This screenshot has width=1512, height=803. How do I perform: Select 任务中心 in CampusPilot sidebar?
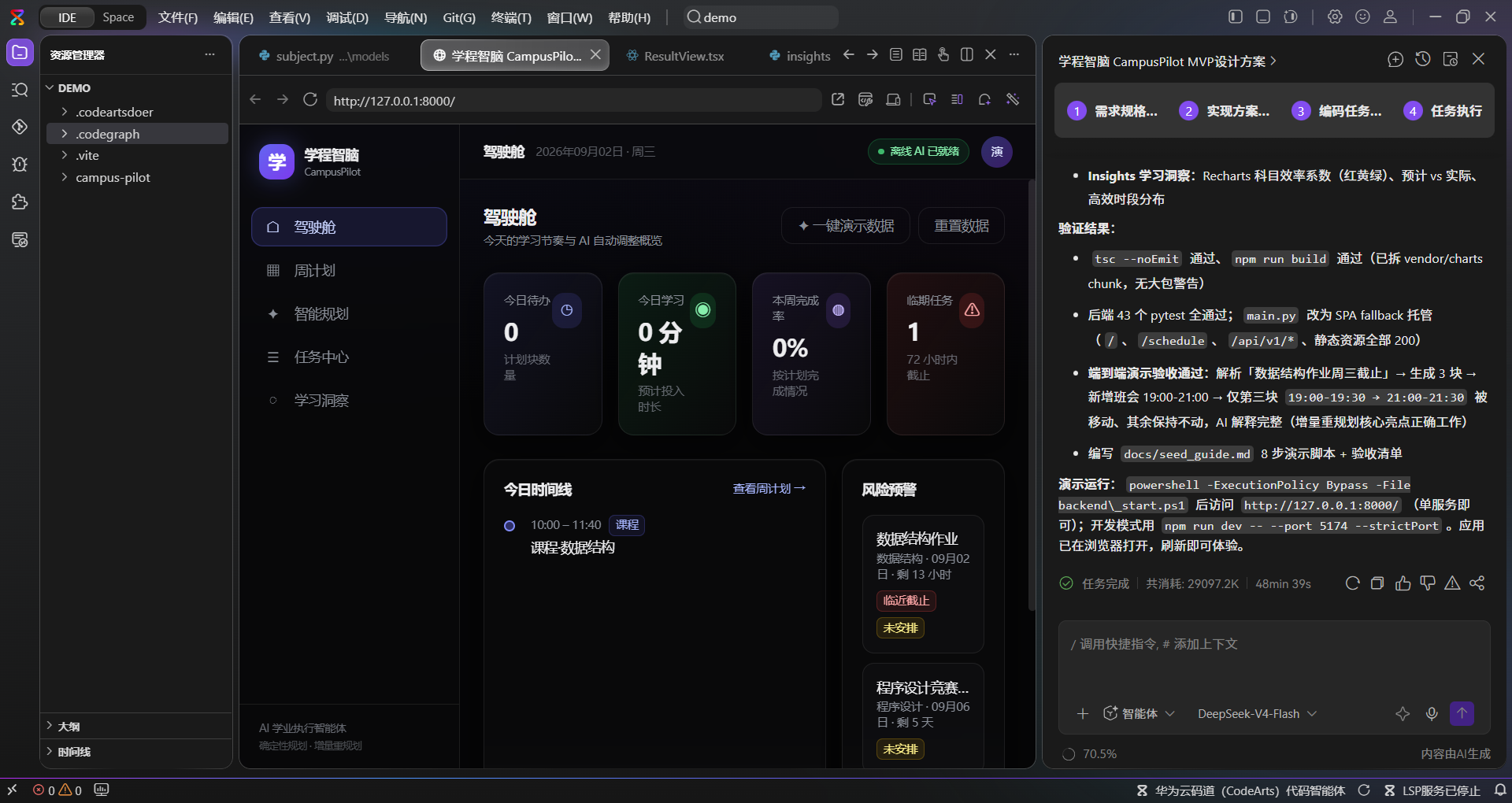[x=349, y=357]
